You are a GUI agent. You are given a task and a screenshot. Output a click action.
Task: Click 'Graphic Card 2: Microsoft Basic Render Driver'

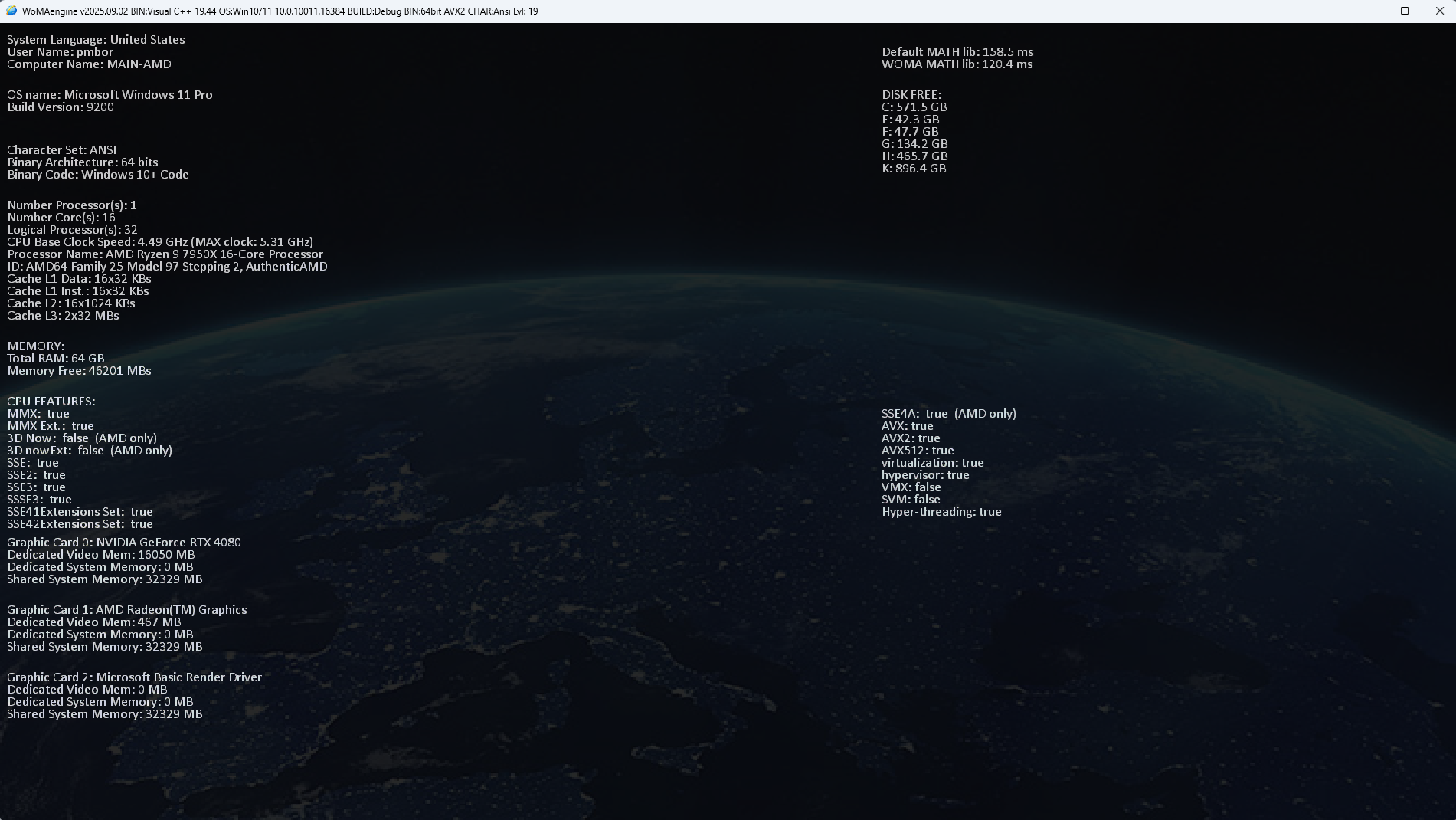click(x=134, y=677)
